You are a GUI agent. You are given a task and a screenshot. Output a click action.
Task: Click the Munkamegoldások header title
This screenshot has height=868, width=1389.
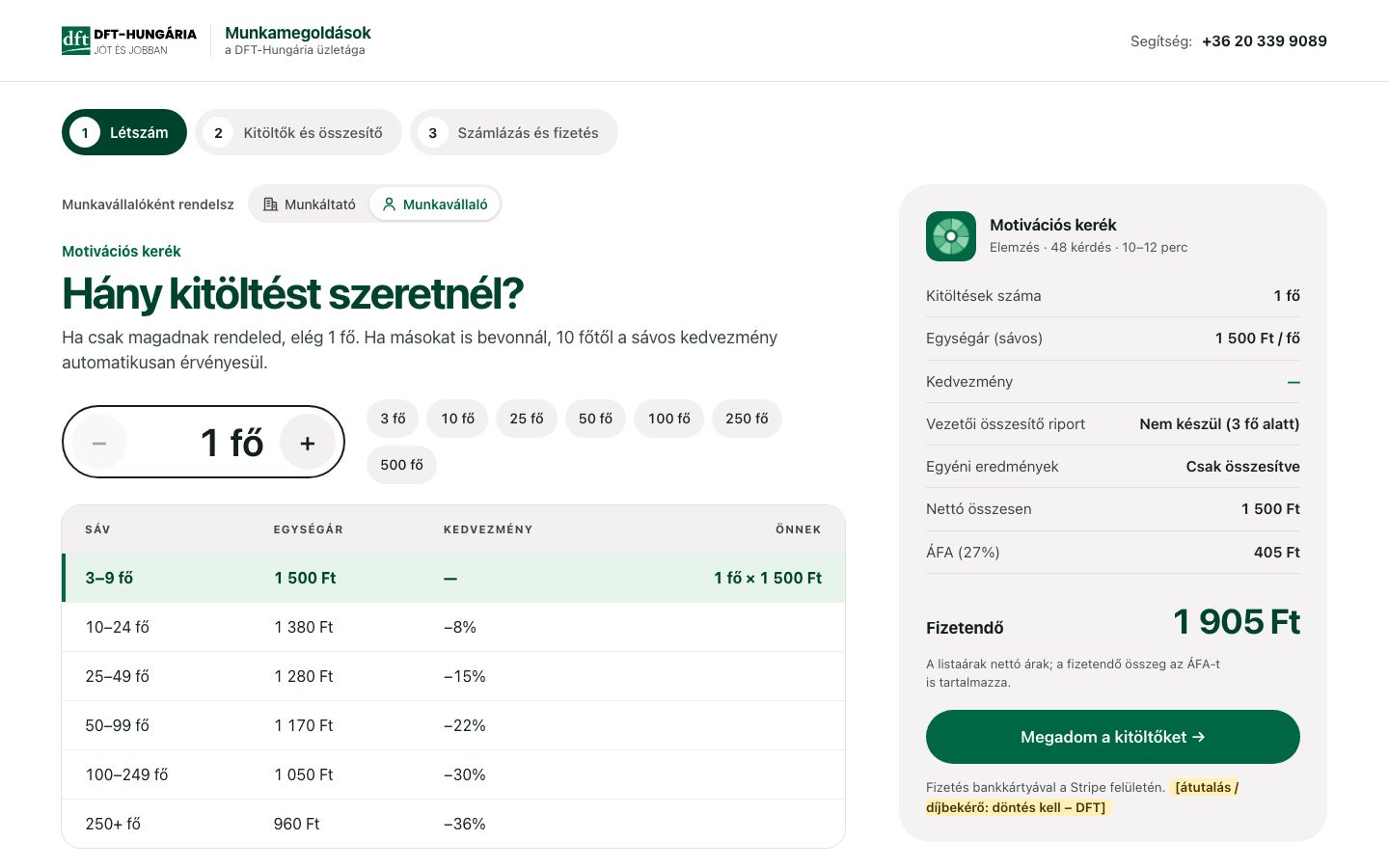[x=298, y=33]
